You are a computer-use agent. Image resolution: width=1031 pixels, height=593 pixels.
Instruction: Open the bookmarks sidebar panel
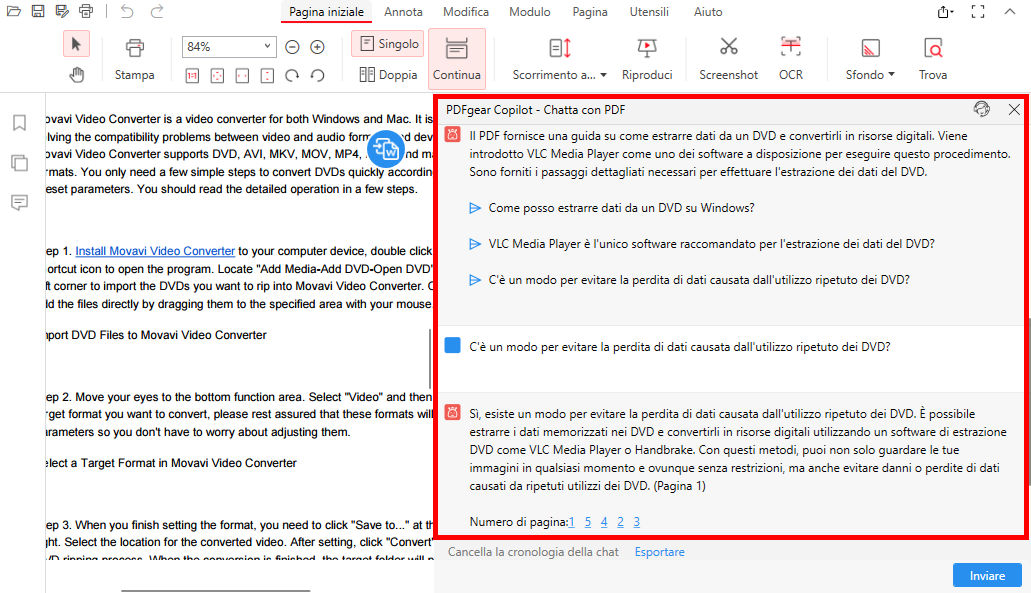tap(20, 123)
